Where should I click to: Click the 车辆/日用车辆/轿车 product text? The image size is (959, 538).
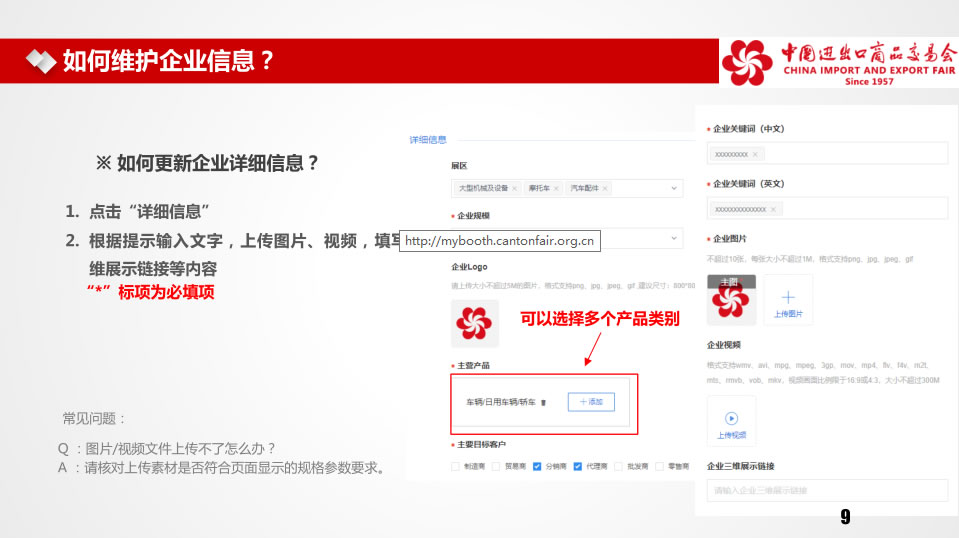click(501, 402)
